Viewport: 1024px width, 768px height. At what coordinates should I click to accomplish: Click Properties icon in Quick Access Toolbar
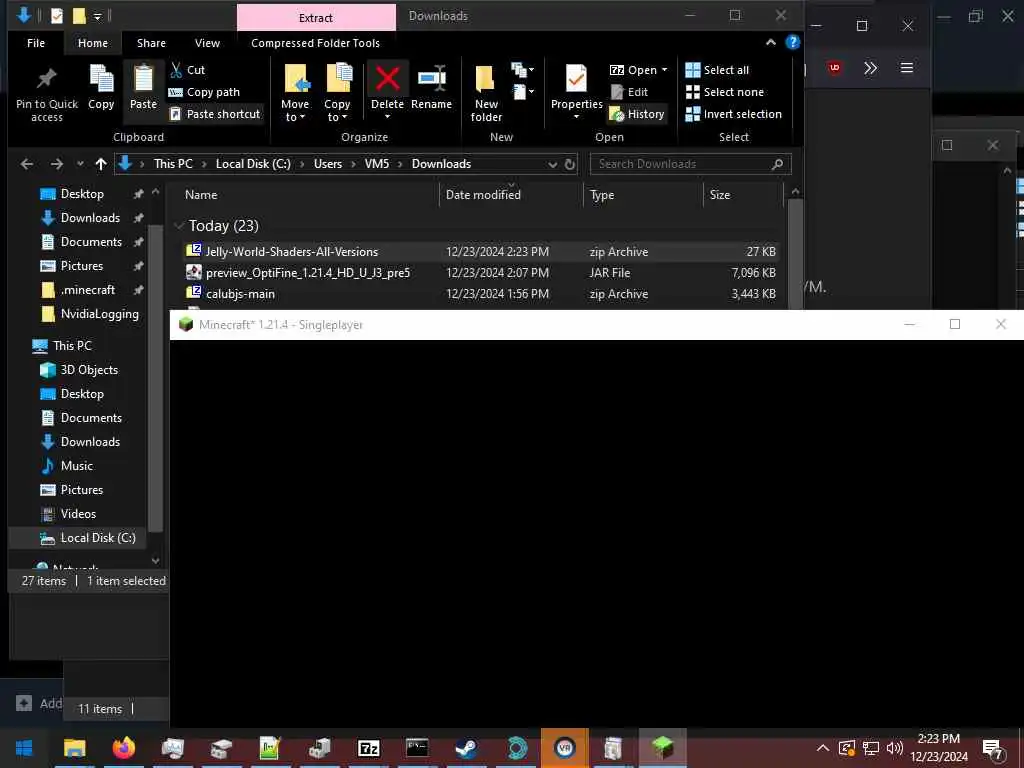click(x=57, y=16)
